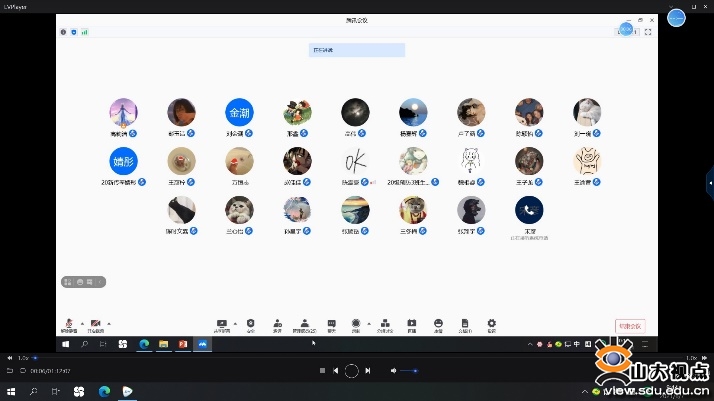Click the stop button in video player
Screen dimensions: 714x401
coord(322,371)
